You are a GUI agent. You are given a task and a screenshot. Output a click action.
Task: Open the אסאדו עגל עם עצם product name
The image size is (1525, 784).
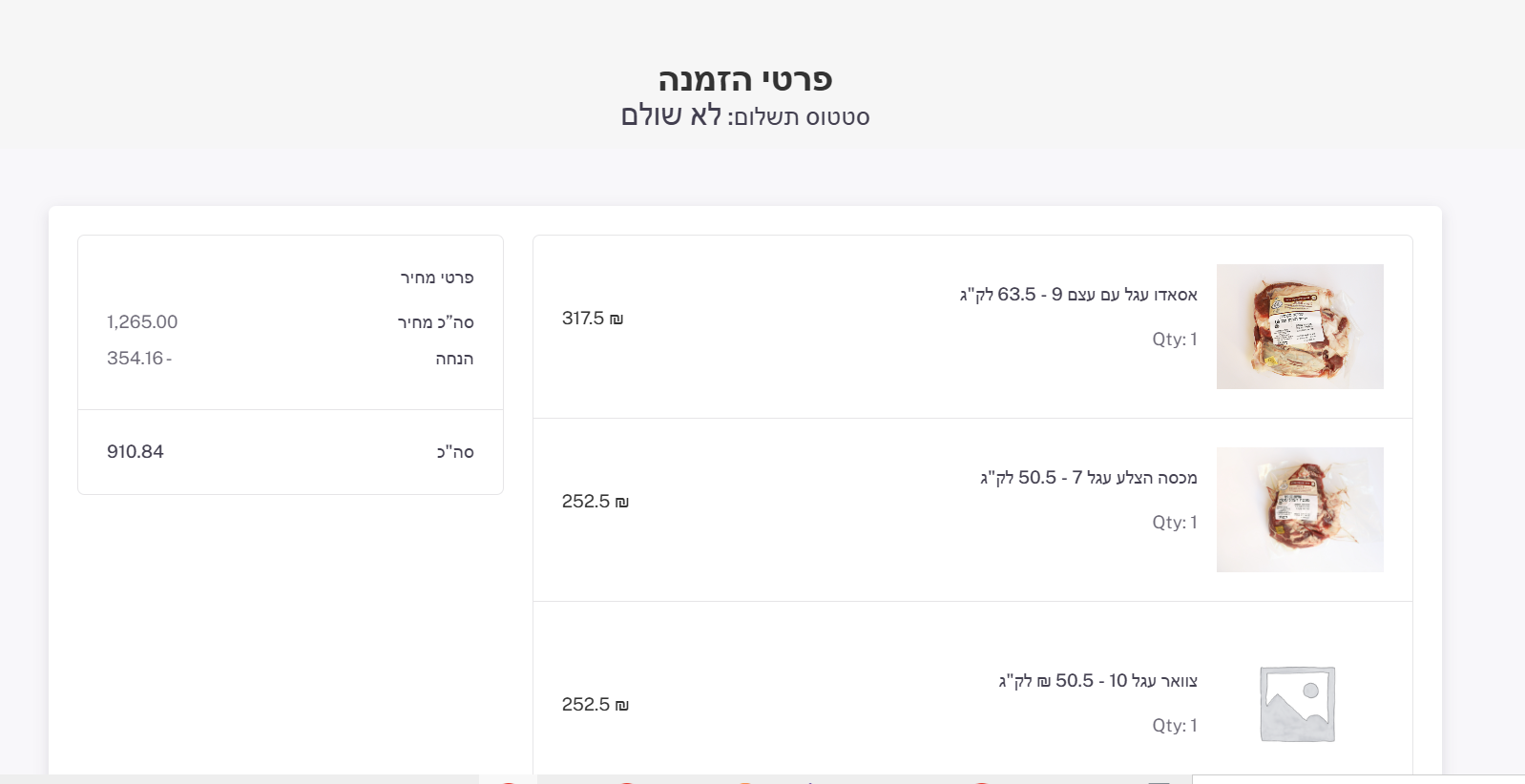1078,295
